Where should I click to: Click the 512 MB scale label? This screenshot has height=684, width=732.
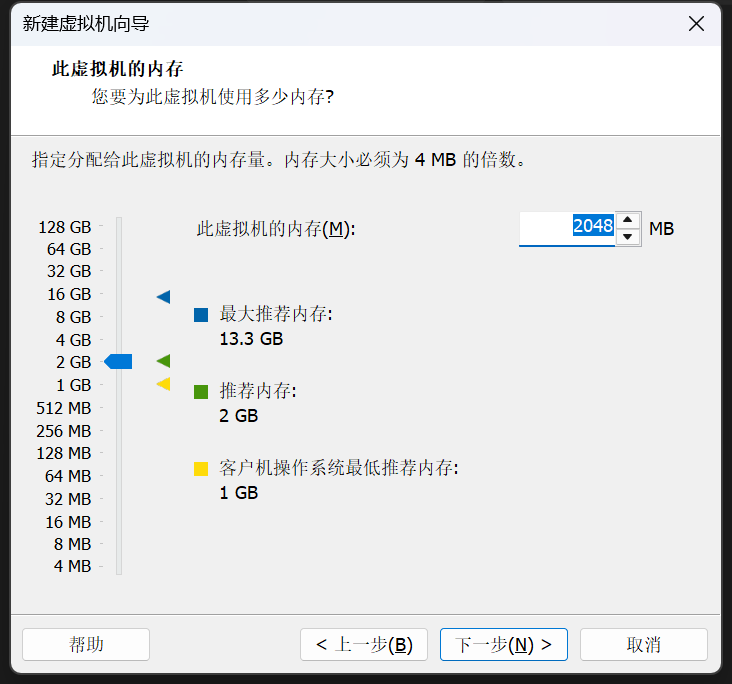[63, 408]
